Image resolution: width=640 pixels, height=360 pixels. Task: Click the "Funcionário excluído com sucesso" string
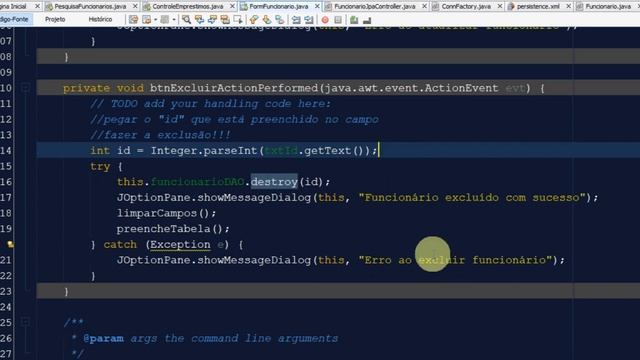(x=472, y=198)
